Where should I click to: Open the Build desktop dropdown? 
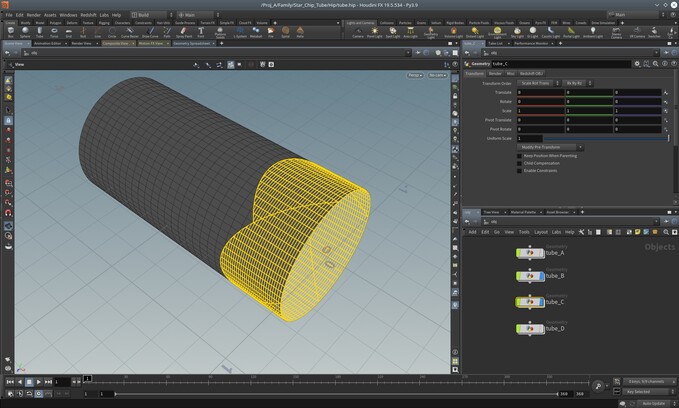(x=152, y=15)
